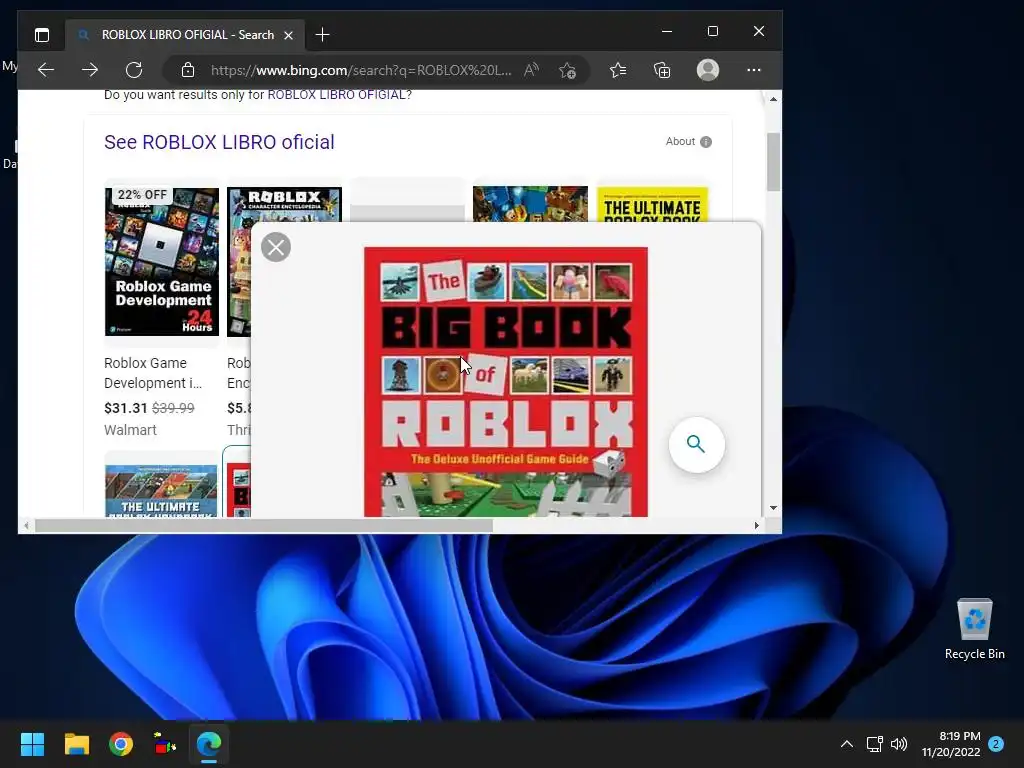Click the Microsoft Edge taskbar icon
1024x768 pixels.
click(209, 744)
